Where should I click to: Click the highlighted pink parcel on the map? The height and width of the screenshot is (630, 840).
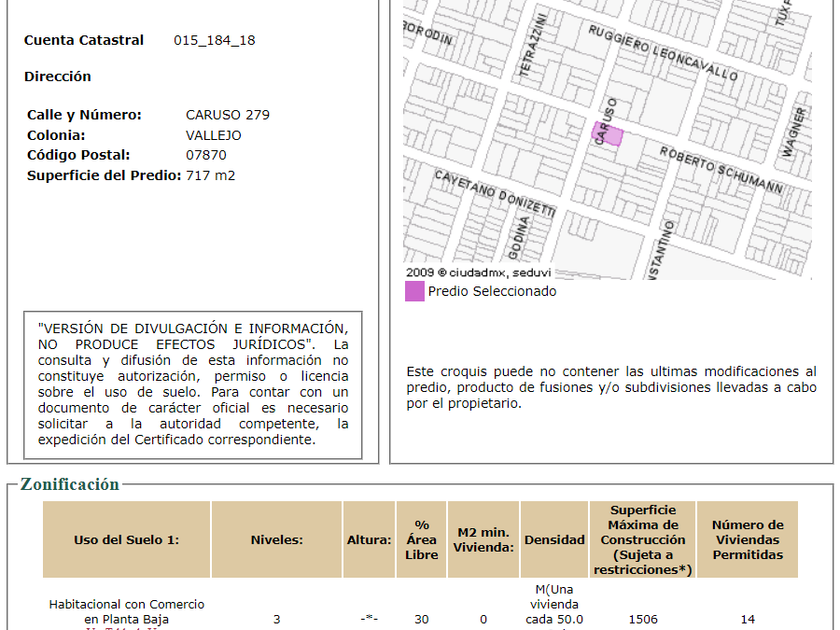coord(608,134)
